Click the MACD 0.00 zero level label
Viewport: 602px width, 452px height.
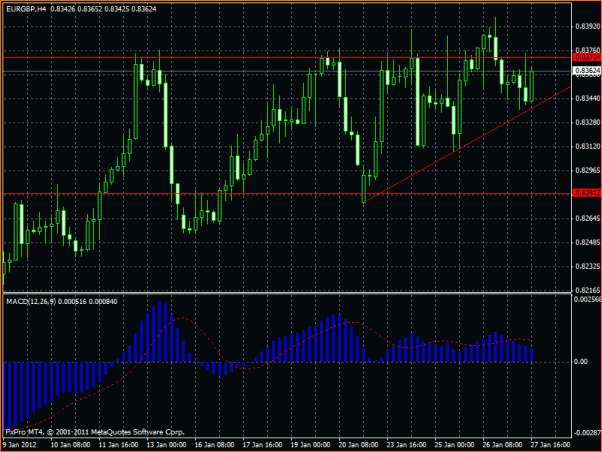tap(581, 362)
